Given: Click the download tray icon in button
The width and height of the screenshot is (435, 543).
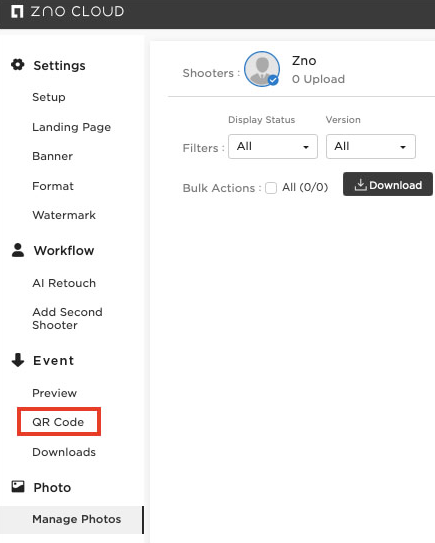Looking at the screenshot, I should click(x=361, y=185).
